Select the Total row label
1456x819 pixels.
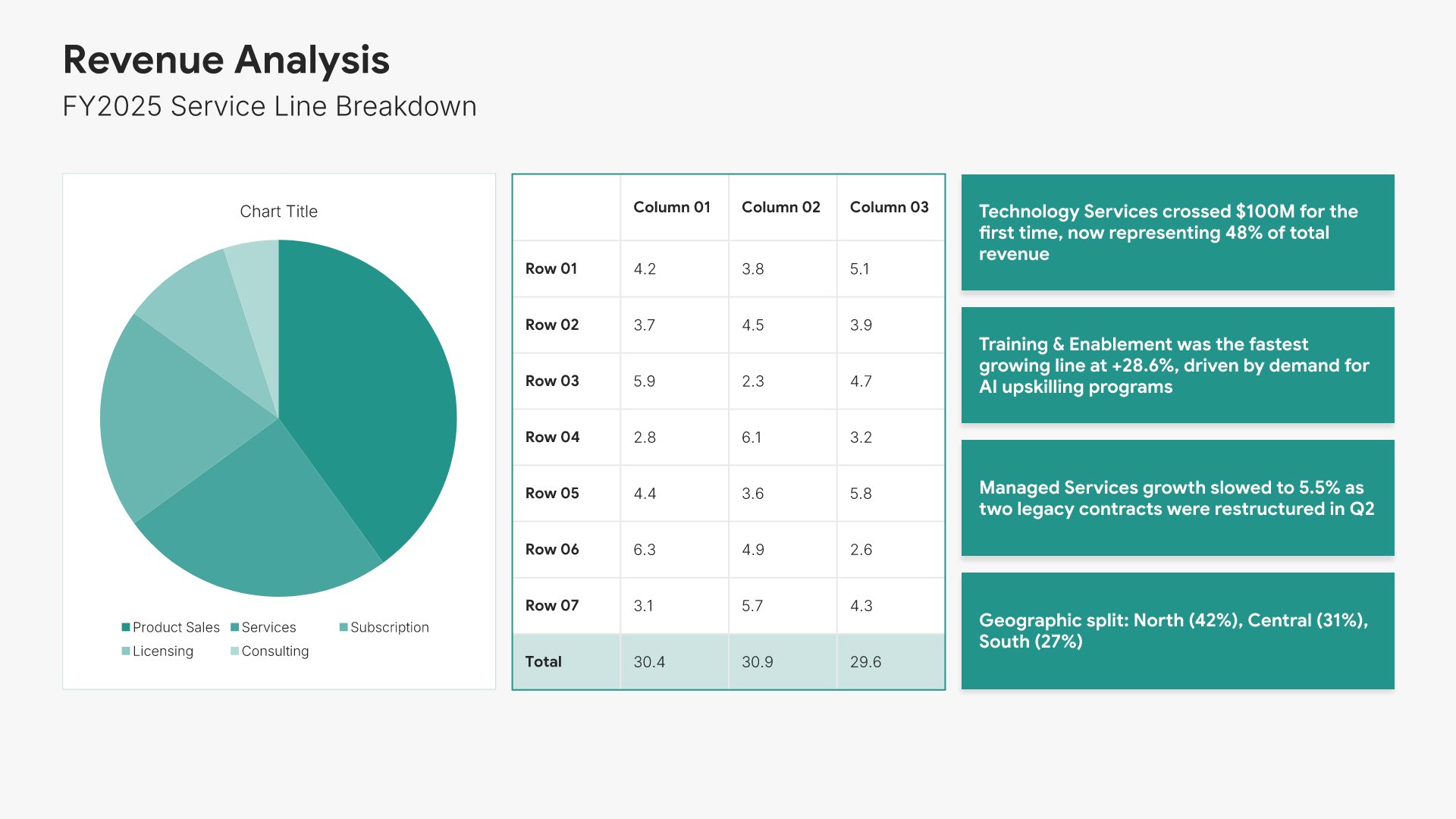[x=544, y=661]
